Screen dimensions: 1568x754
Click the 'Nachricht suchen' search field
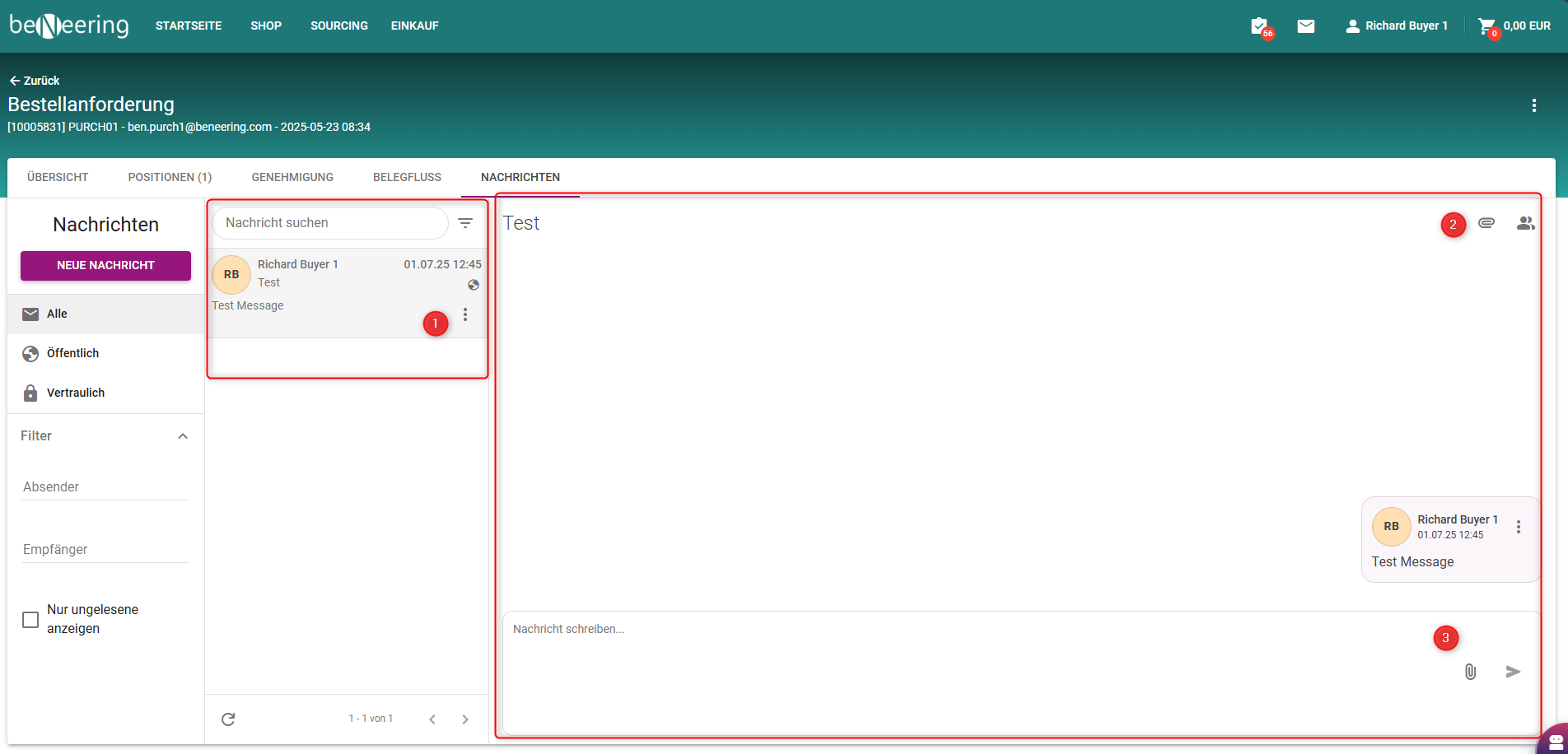point(329,223)
